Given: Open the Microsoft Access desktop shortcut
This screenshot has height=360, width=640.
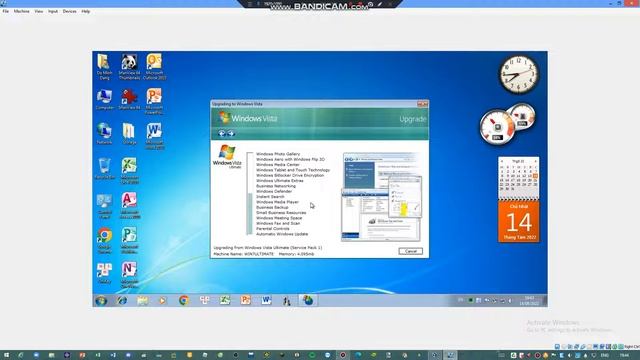Looking at the screenshot, I should point(129,205).
